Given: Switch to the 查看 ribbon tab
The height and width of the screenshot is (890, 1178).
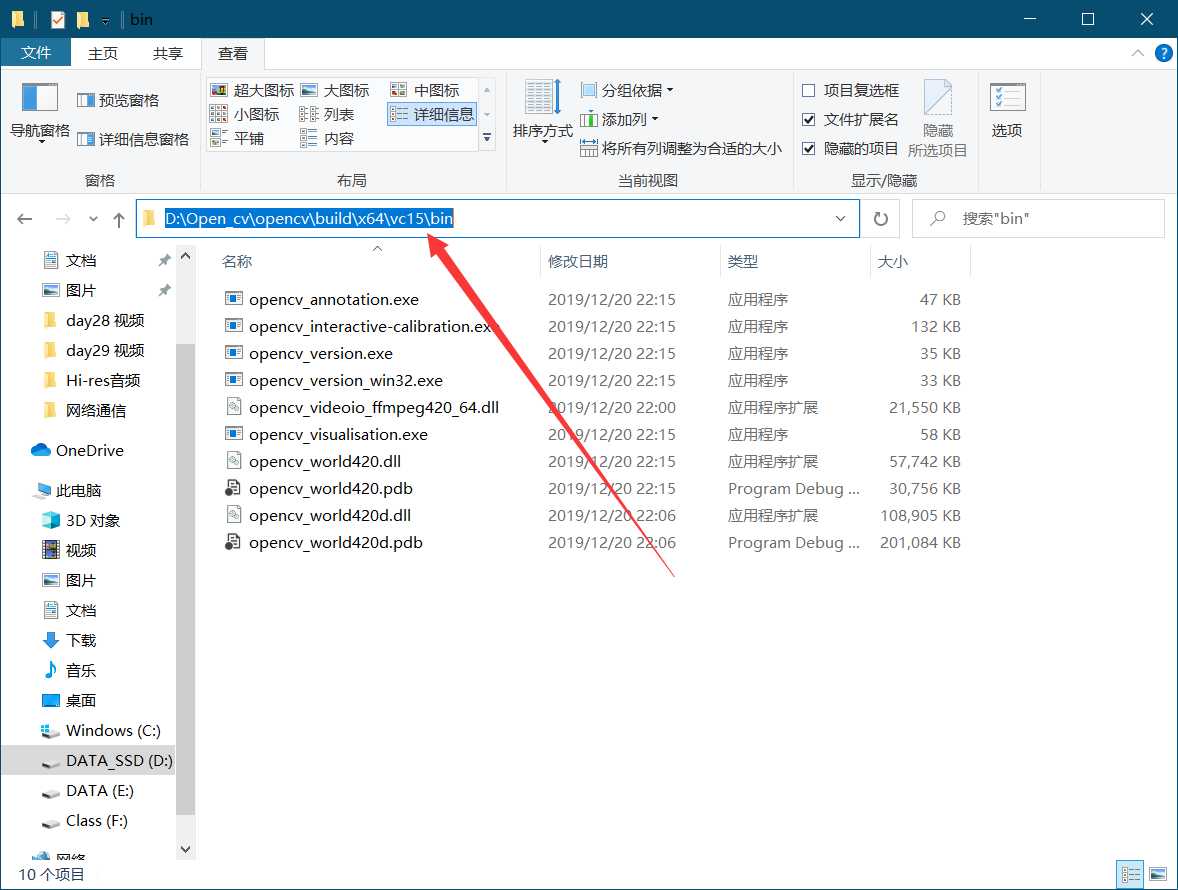Looking at the screenshot, I should coord(232,53).
